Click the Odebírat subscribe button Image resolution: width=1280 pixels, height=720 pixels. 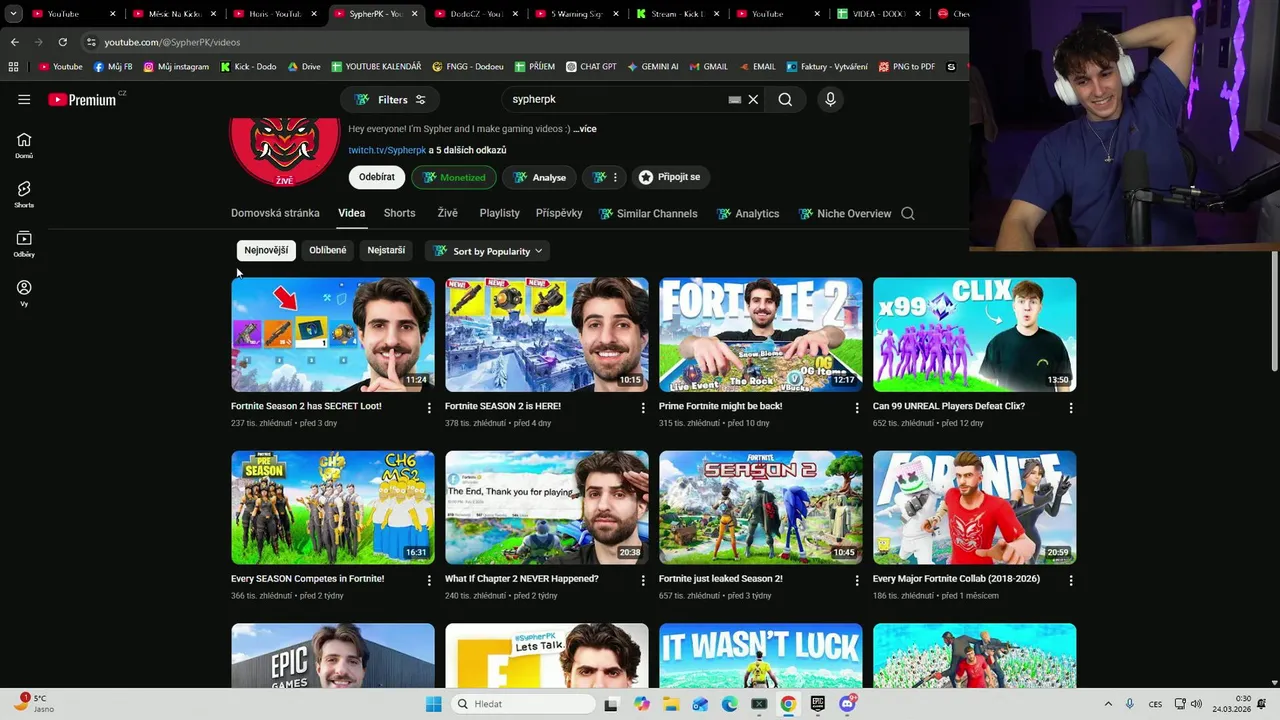point(377,177)
